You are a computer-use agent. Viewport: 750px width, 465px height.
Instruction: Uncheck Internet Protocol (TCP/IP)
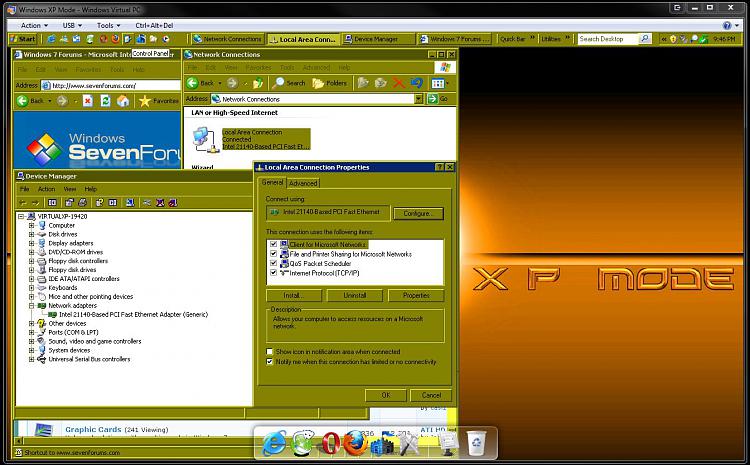click(274, 273)
